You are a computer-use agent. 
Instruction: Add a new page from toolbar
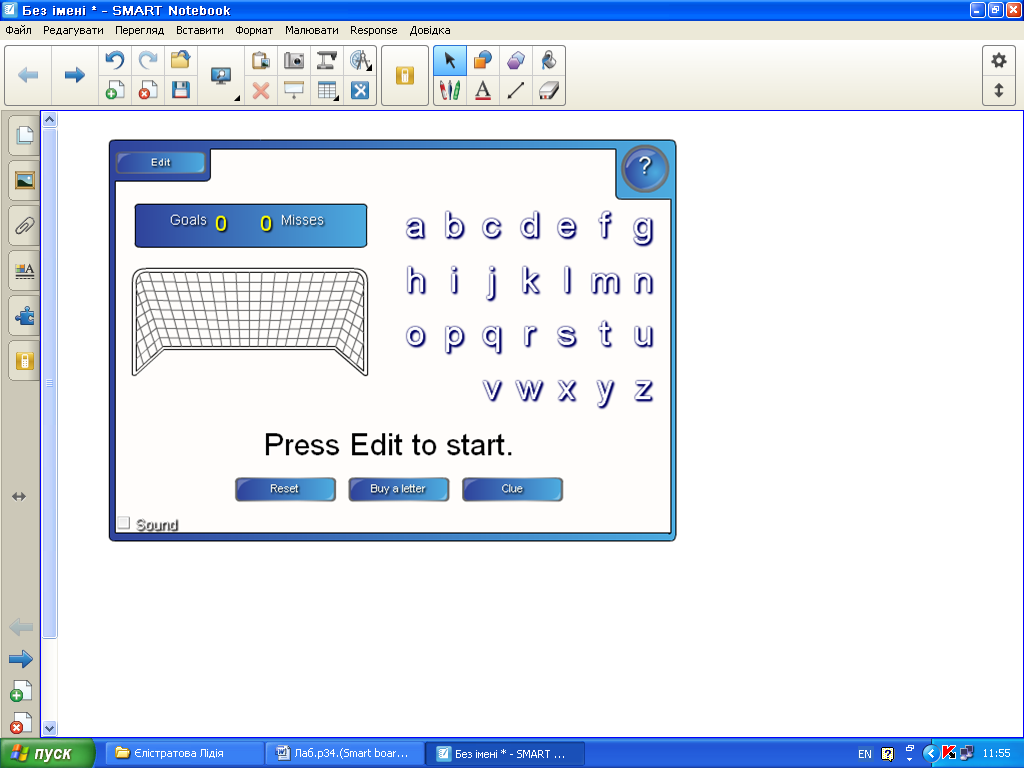click(x=115, y=90)
